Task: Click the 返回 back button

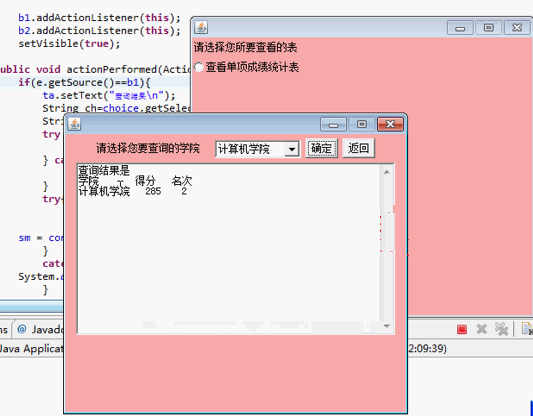Action: click(x=358, y=148)
